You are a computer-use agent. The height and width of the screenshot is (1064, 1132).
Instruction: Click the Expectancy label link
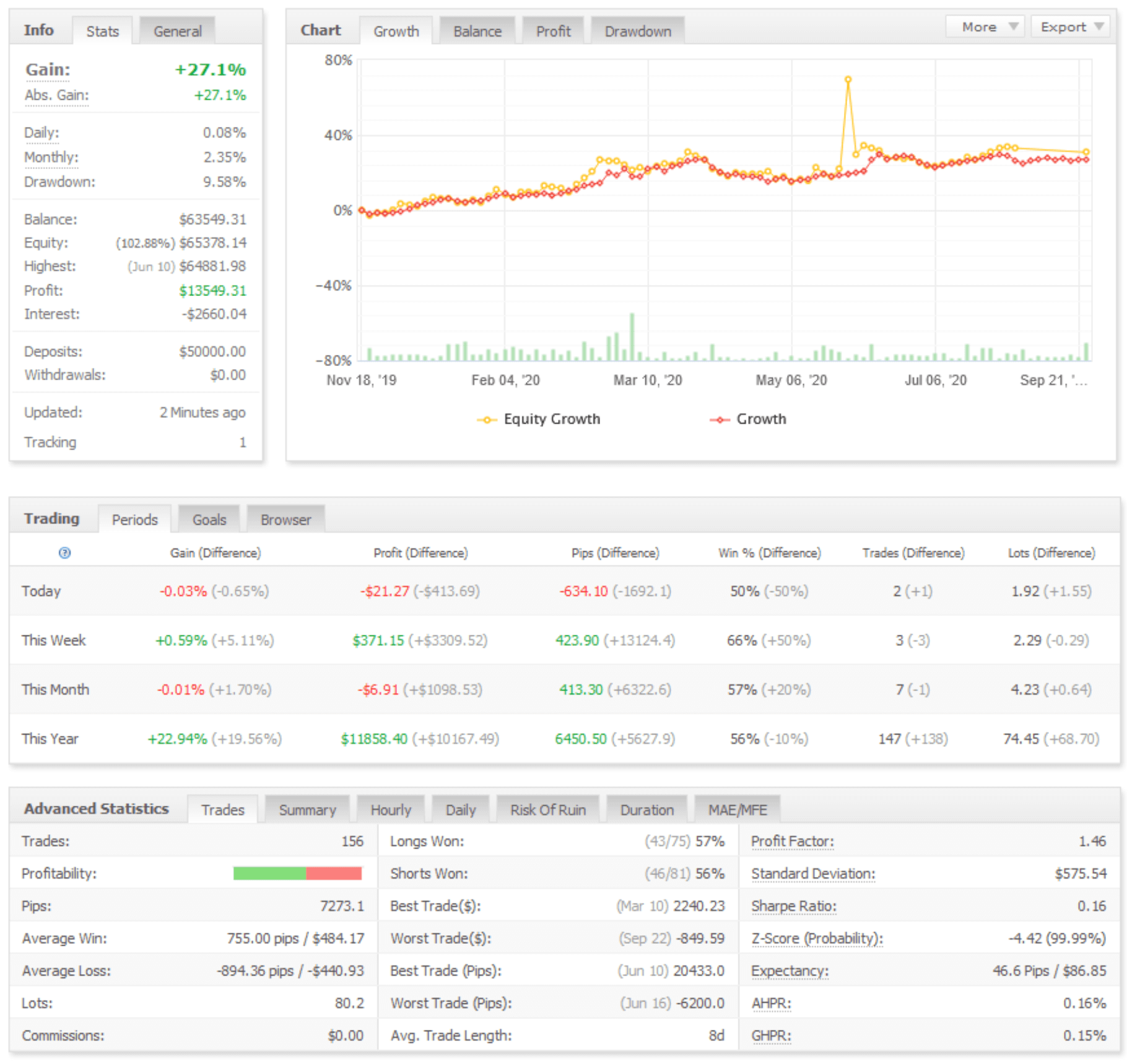(790, 970)
